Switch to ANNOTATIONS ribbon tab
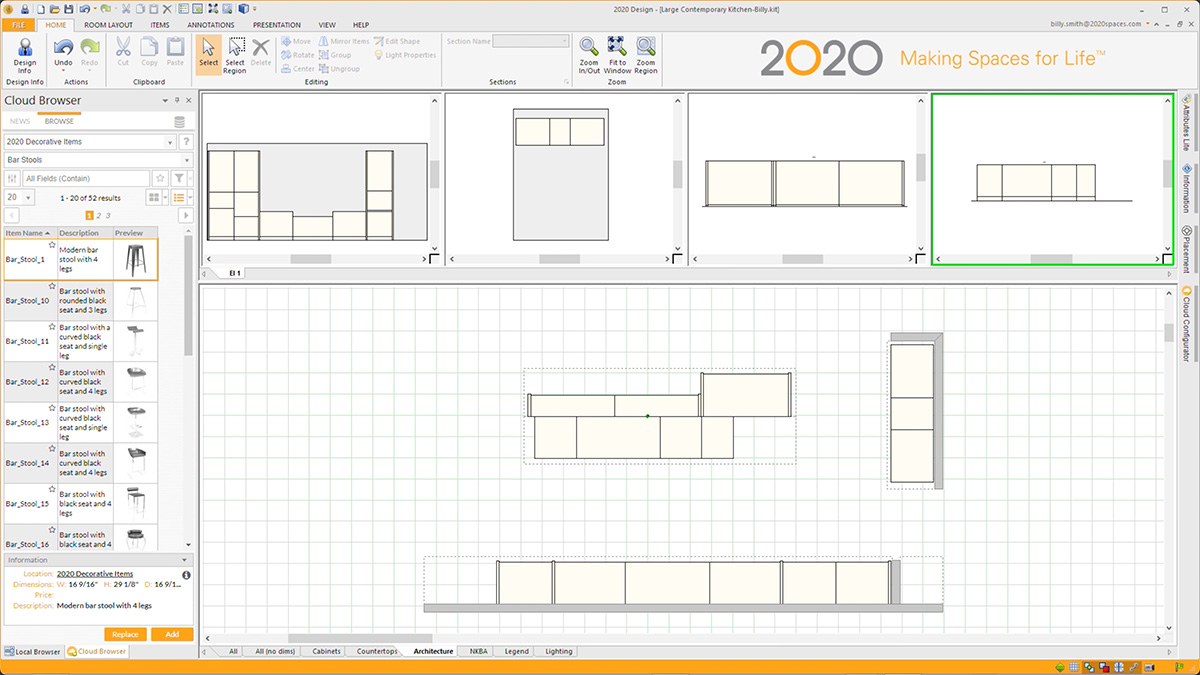This screenshot has height=675, width=1200. point(211,24)
